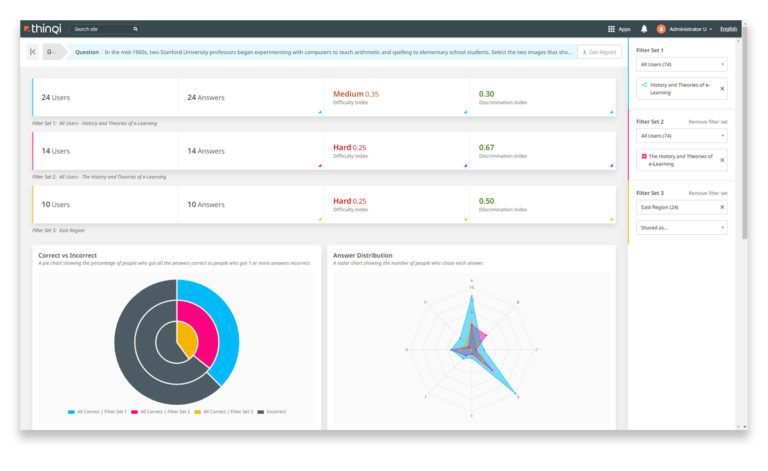Click the Administrator avatar icon
This screenshot has height=471, width=768.
[x=661, y=29]
